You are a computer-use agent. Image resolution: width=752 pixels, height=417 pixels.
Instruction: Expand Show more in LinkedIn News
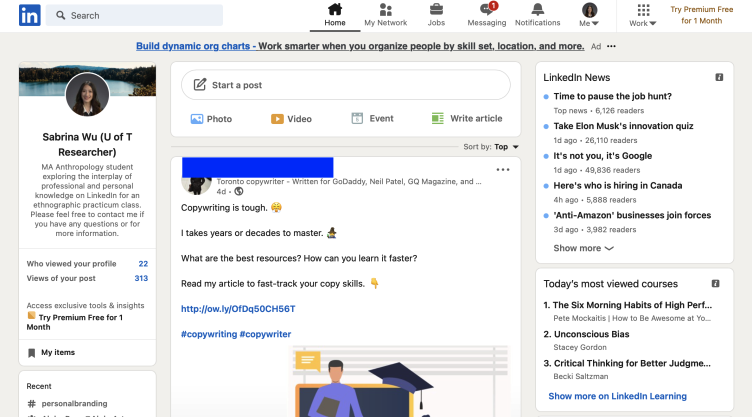tap(583, 248)
